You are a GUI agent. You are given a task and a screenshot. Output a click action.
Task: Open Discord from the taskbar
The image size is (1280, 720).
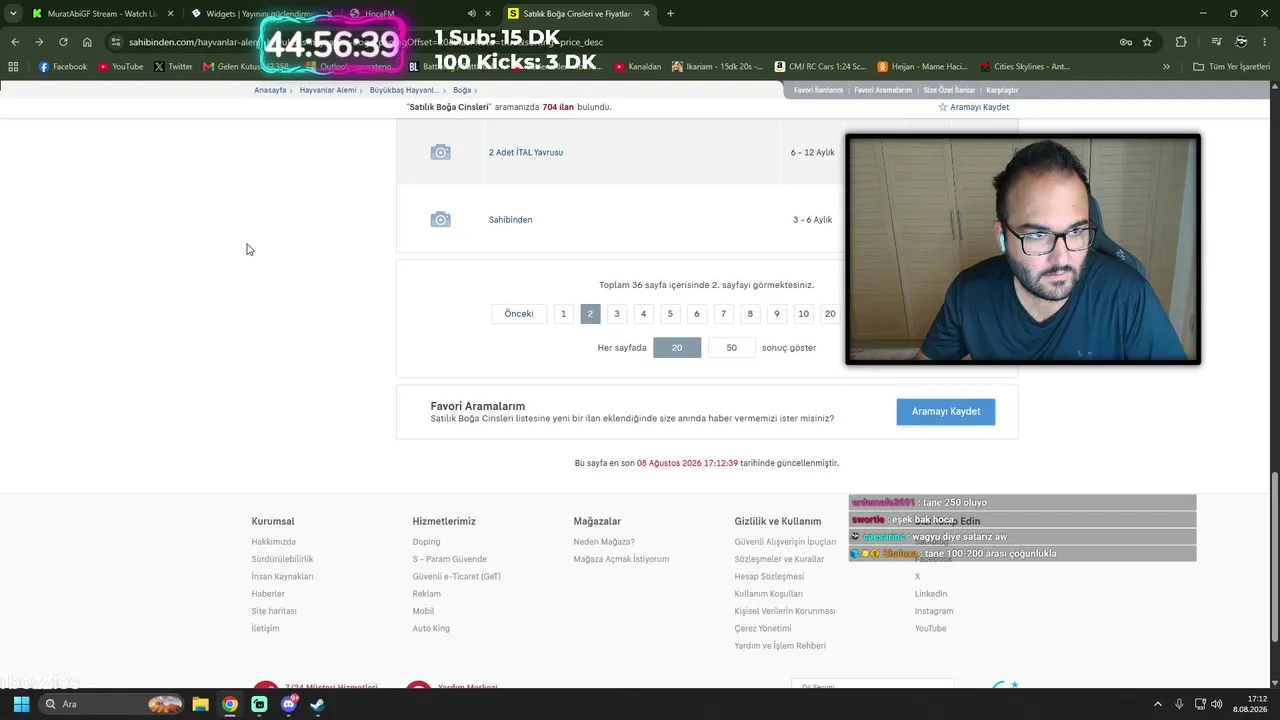tap(289, 704)
